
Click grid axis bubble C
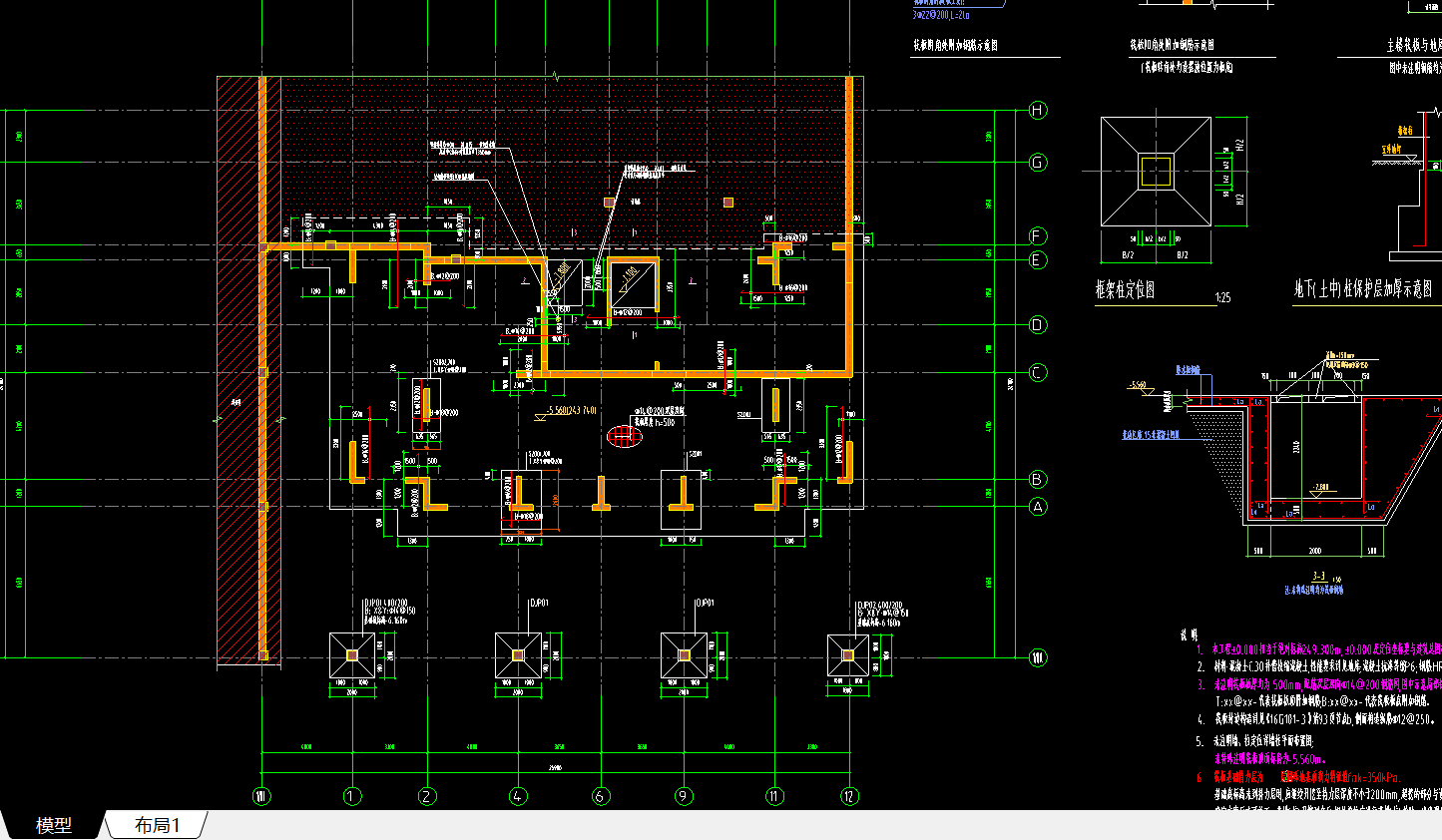(1038, 373)
